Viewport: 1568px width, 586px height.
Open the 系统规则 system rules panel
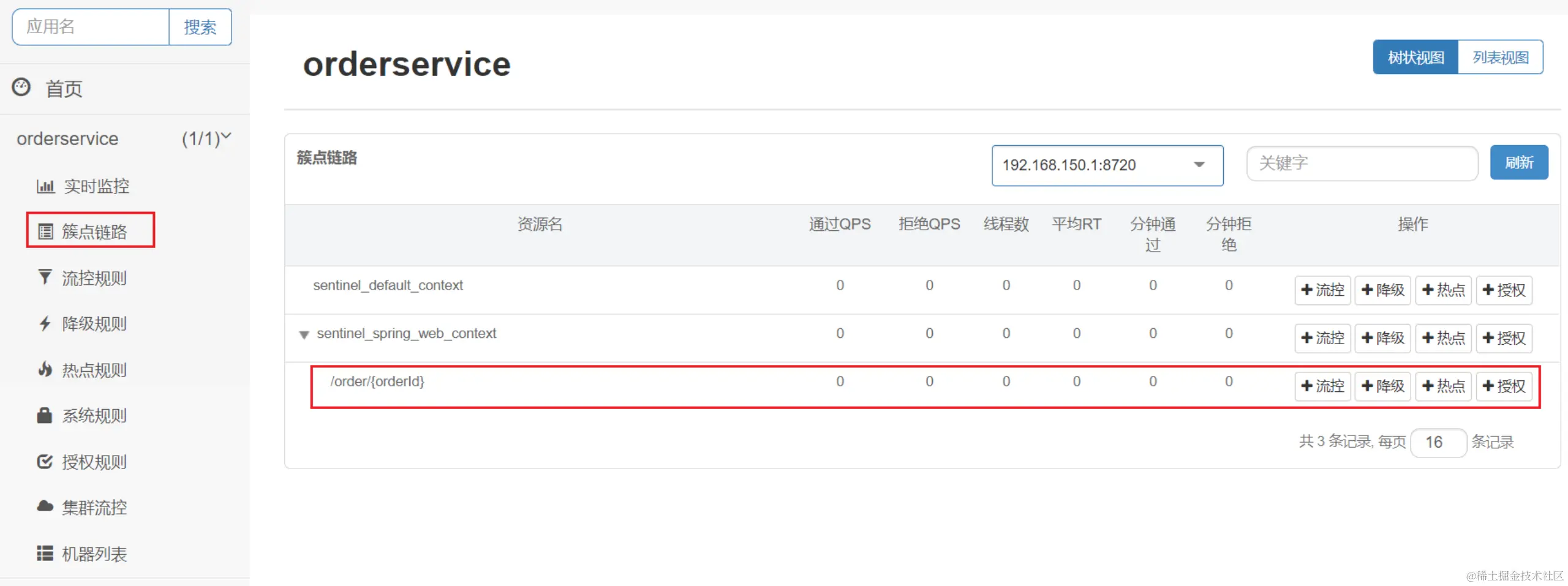click(93, 415)
